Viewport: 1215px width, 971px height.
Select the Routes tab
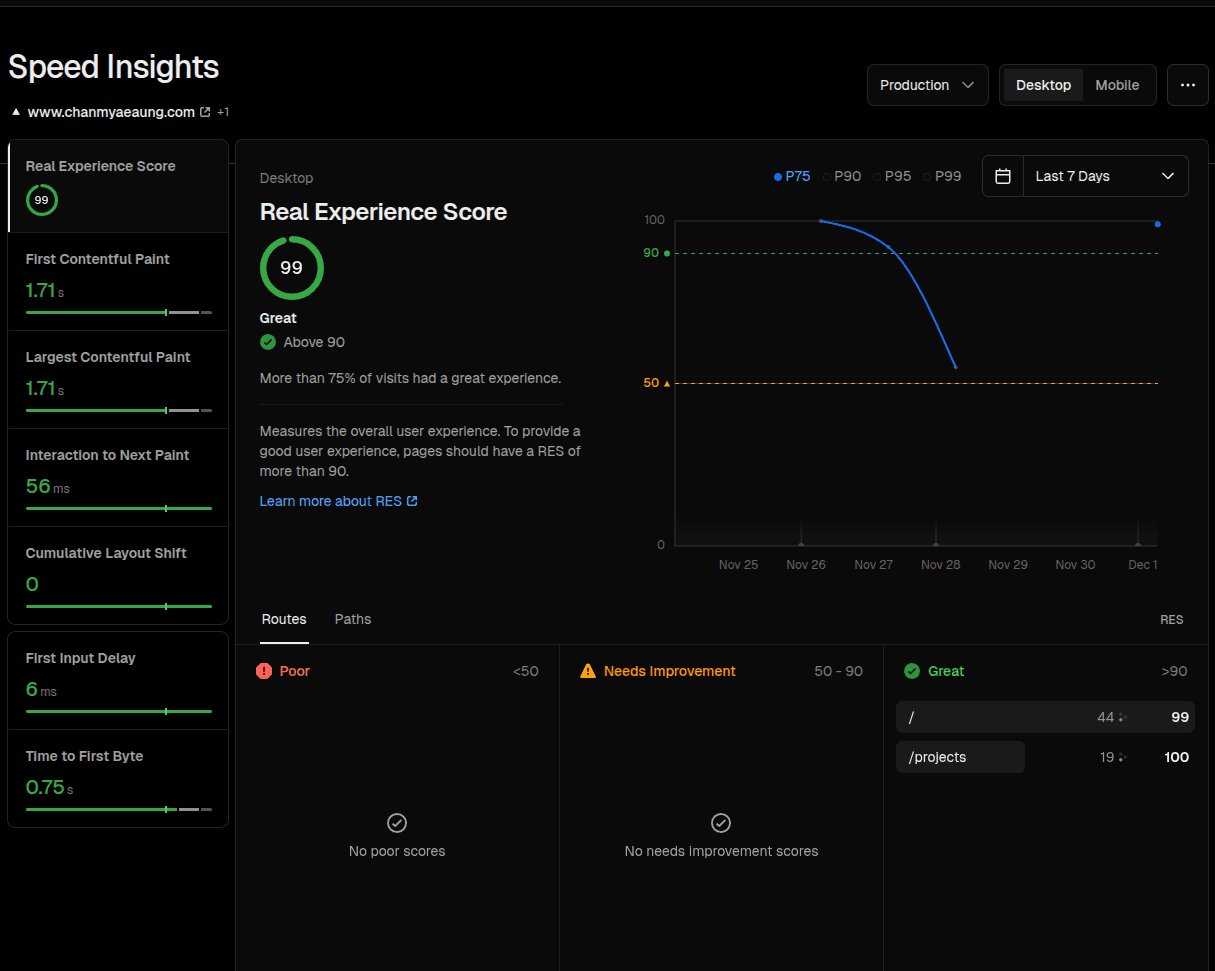(x=284, y=619)
